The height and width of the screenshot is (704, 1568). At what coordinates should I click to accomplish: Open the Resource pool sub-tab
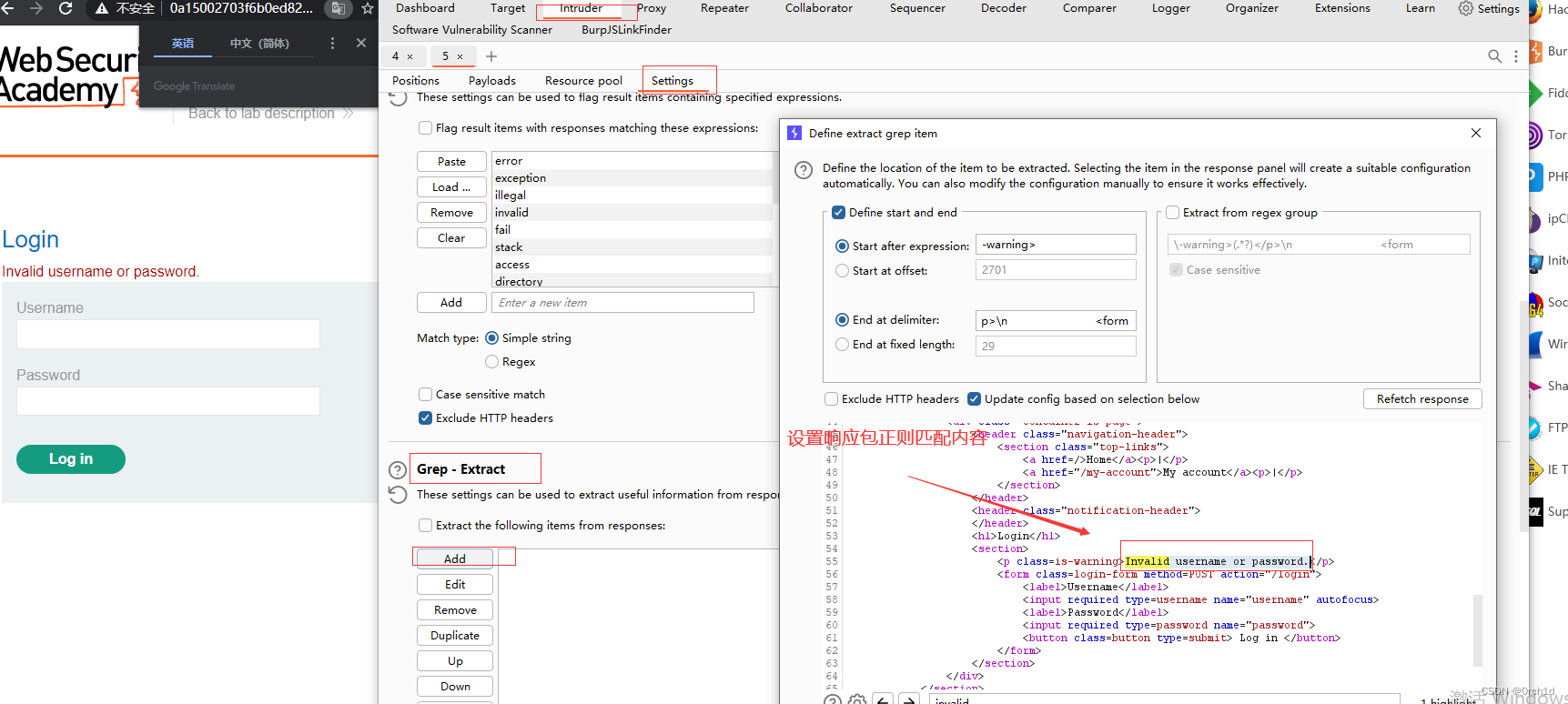(x=583, y=81)
